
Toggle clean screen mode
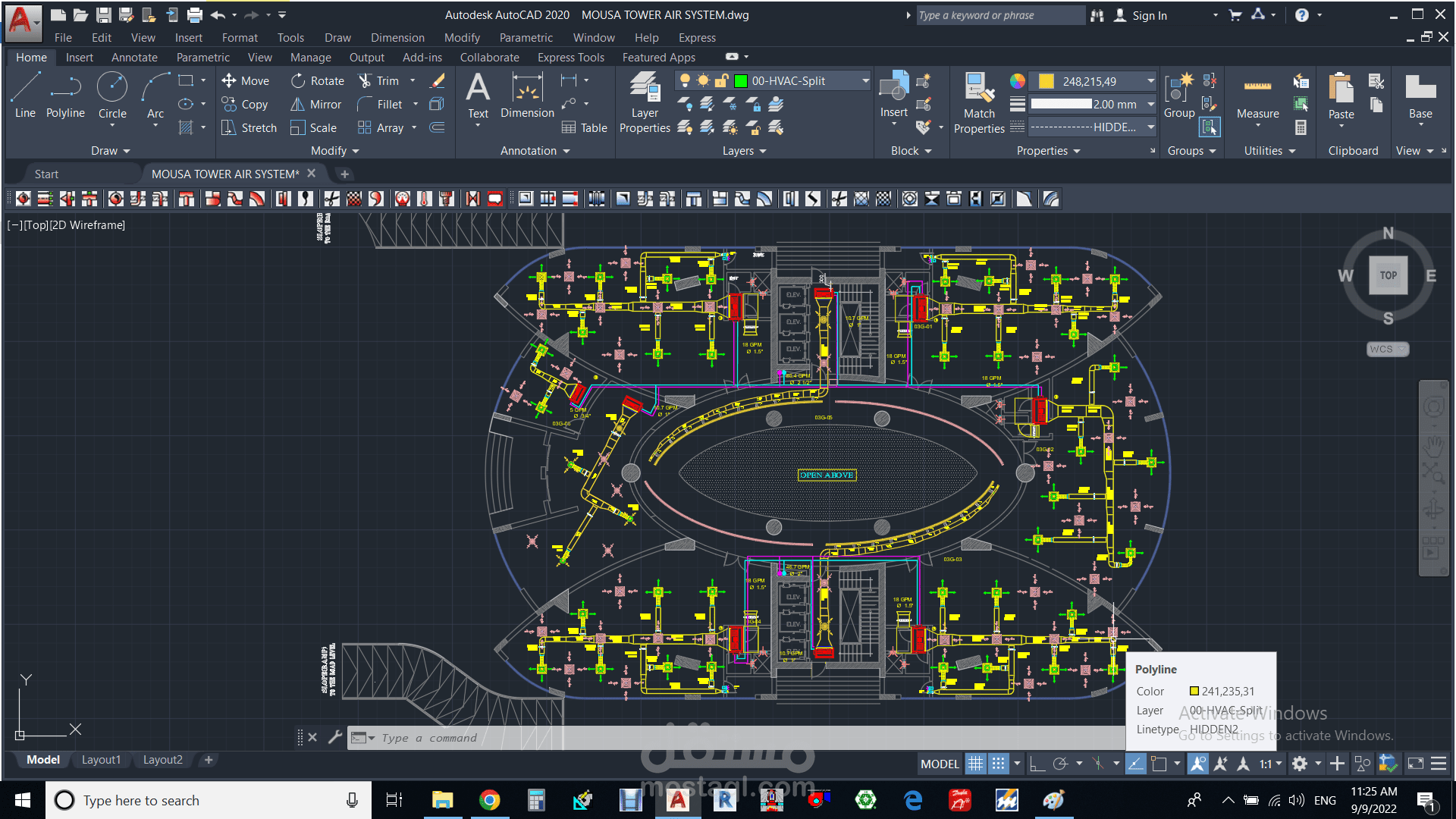coord(1415,764)
